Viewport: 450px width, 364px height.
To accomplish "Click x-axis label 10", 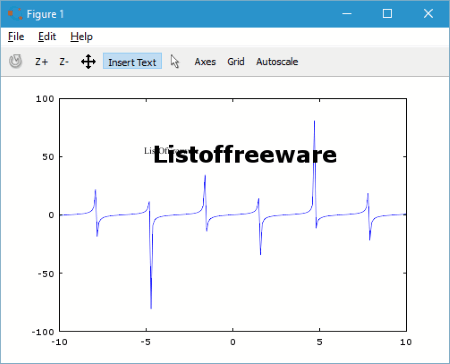I will [406, 342].
